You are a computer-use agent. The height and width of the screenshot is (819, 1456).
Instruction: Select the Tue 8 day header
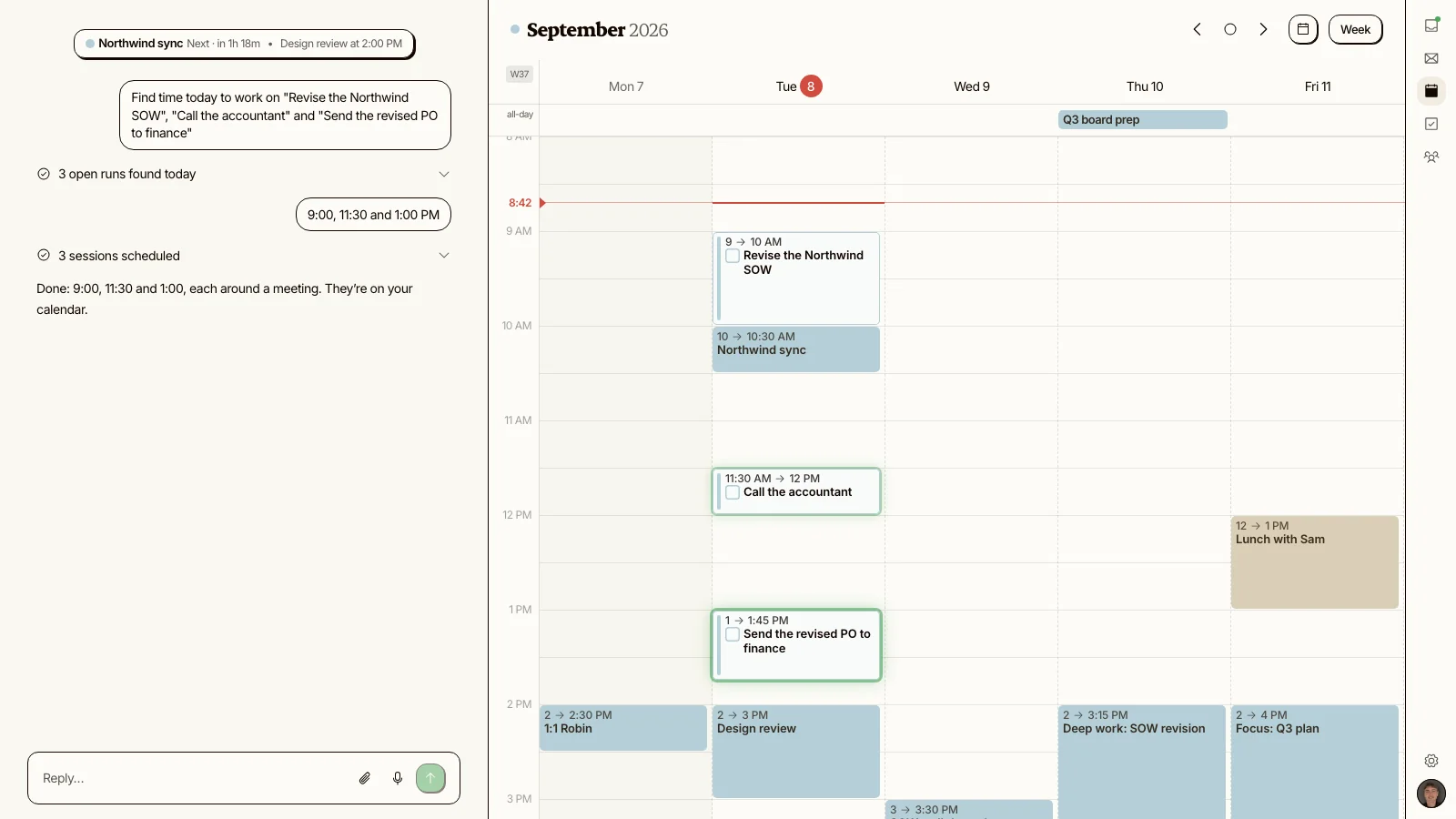click(799, 86)
